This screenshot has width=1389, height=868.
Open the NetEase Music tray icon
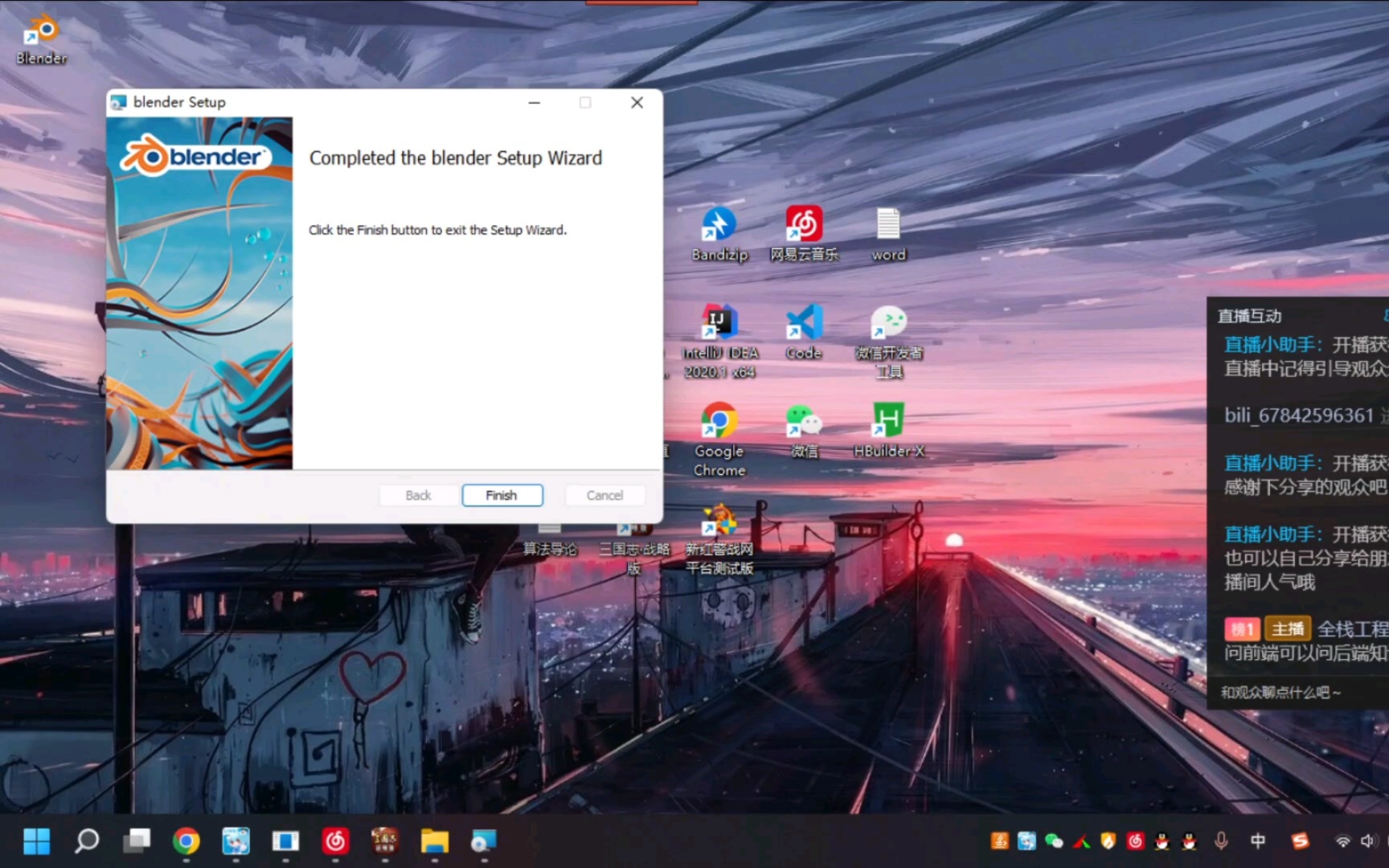pos(1135,841)
